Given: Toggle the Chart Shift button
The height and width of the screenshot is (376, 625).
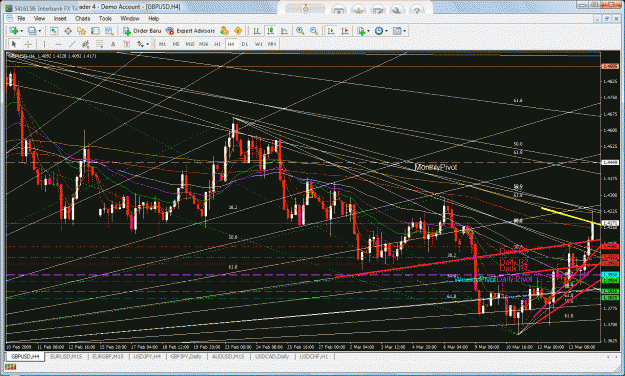Looking at the screenshot, I should [345, 31].
